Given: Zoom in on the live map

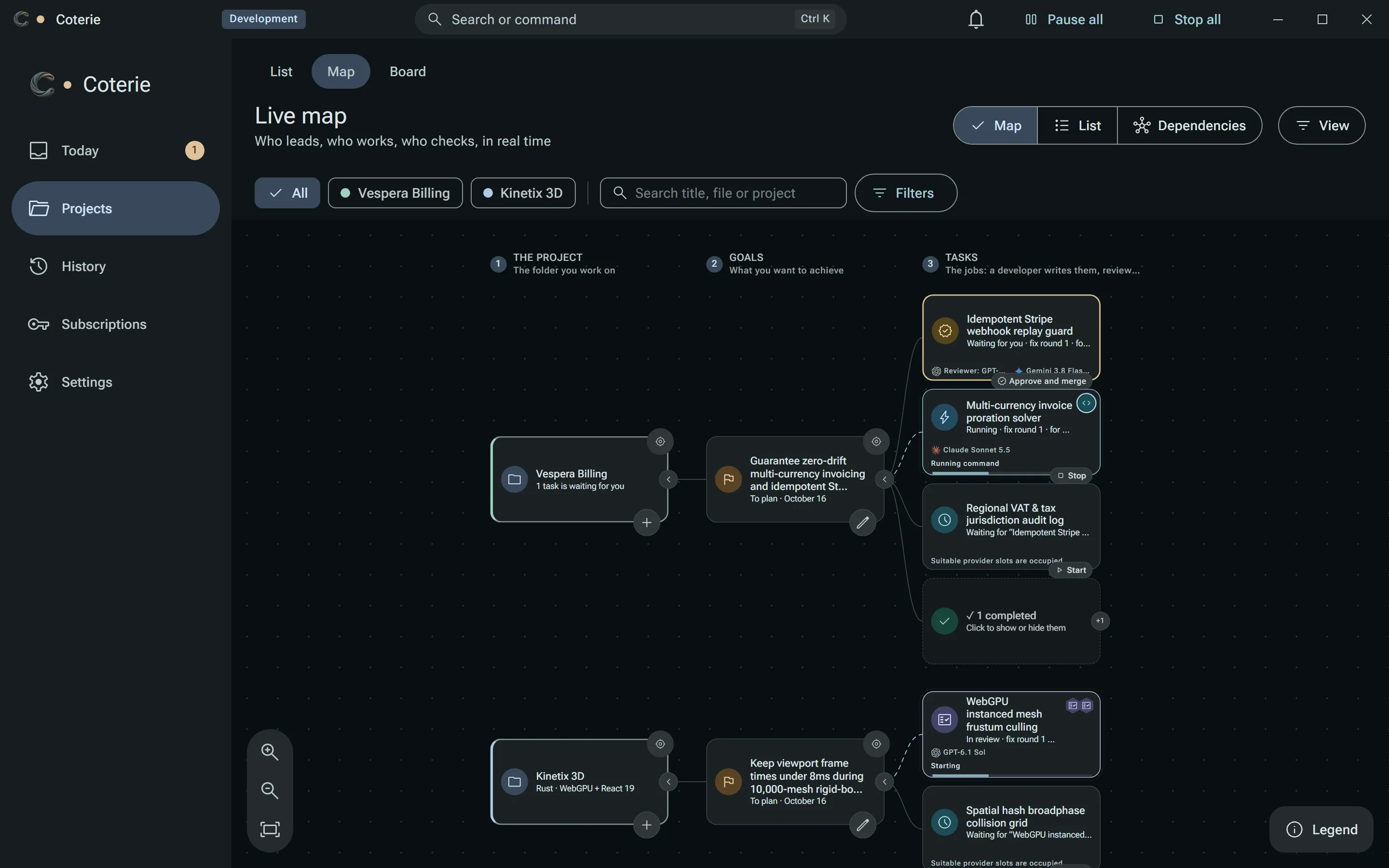Looking at the screenshot, I should click(270, 751).
